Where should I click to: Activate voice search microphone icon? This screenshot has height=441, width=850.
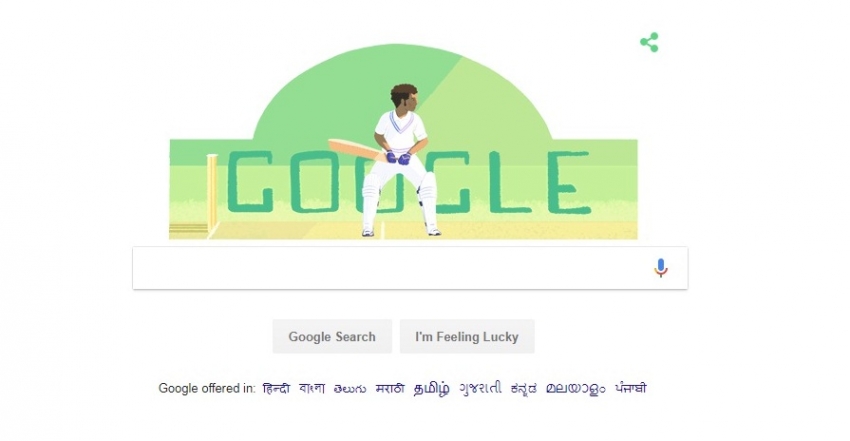(660, 268)
